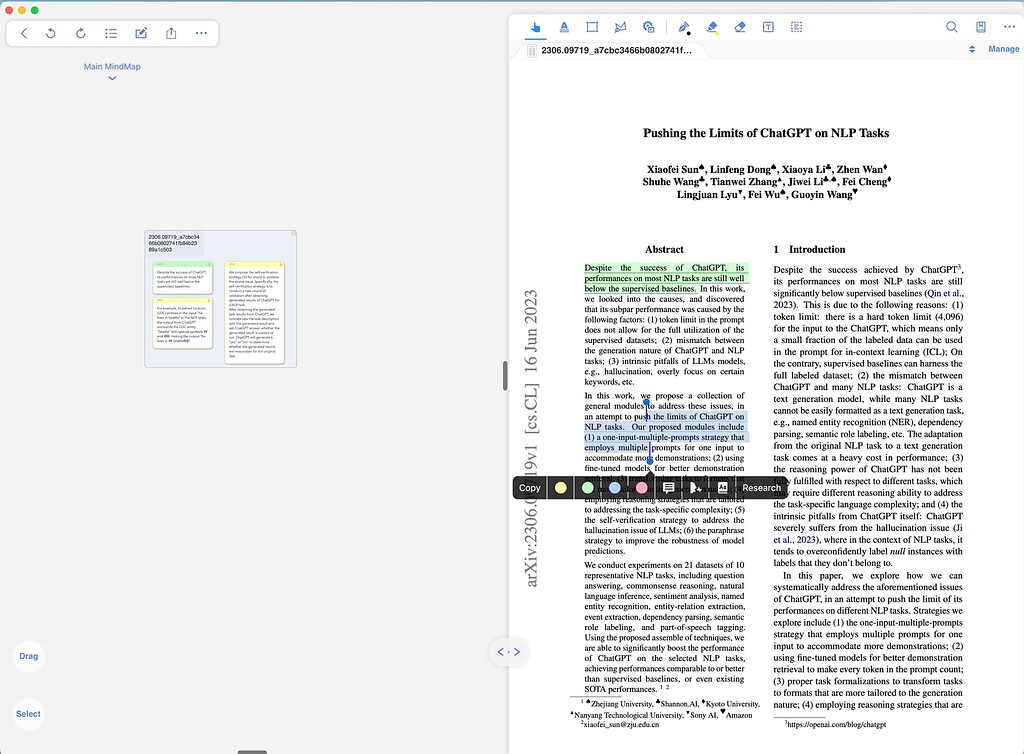Open search in the PDF toolbar
Viewport: 1024px width, 754px height.
point(952,27)
